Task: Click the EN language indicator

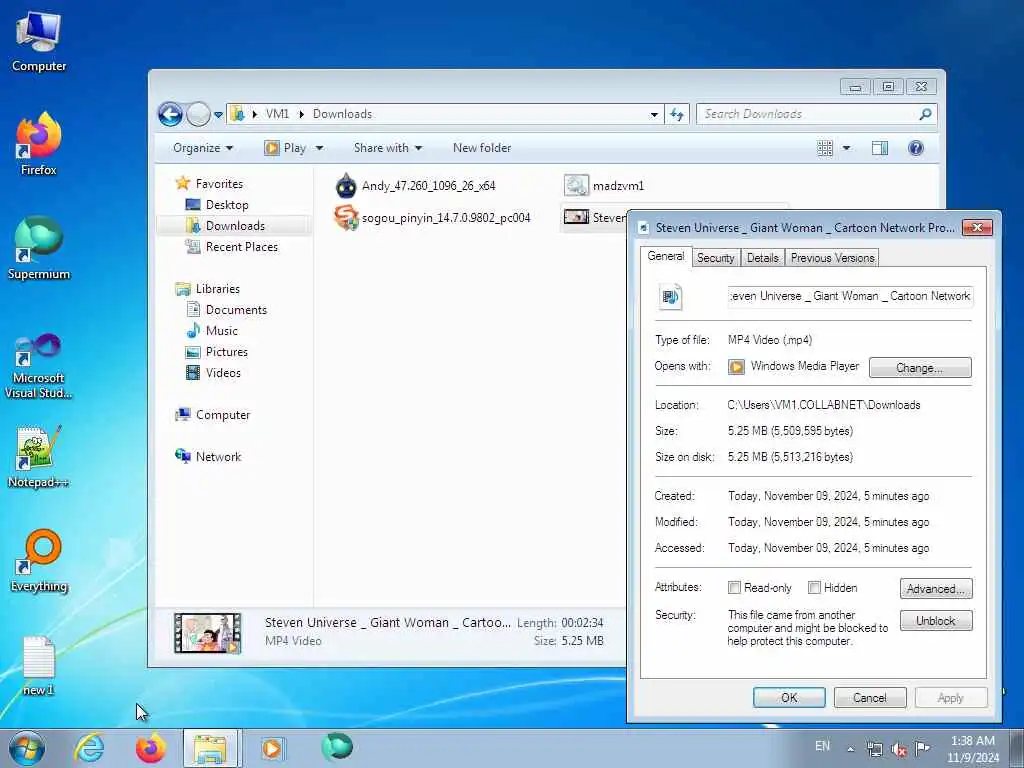Action: [822, 746]
